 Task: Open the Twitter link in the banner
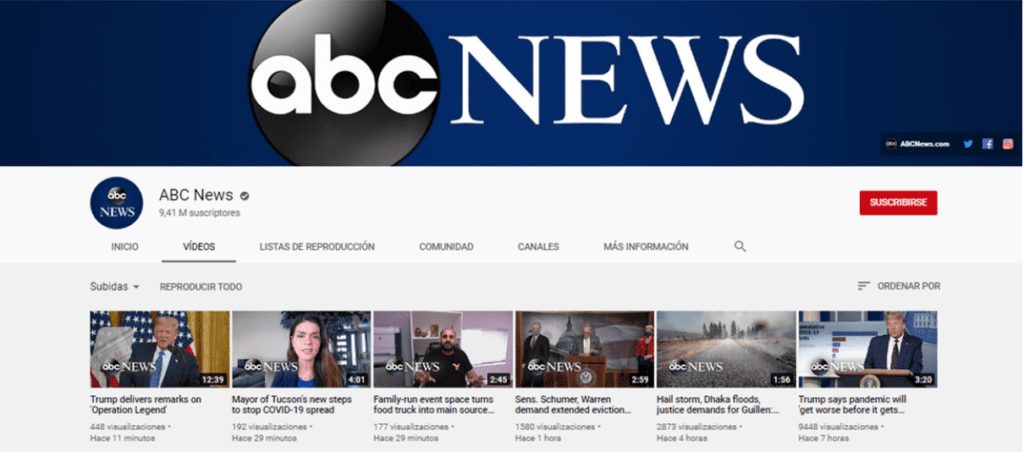968,144
